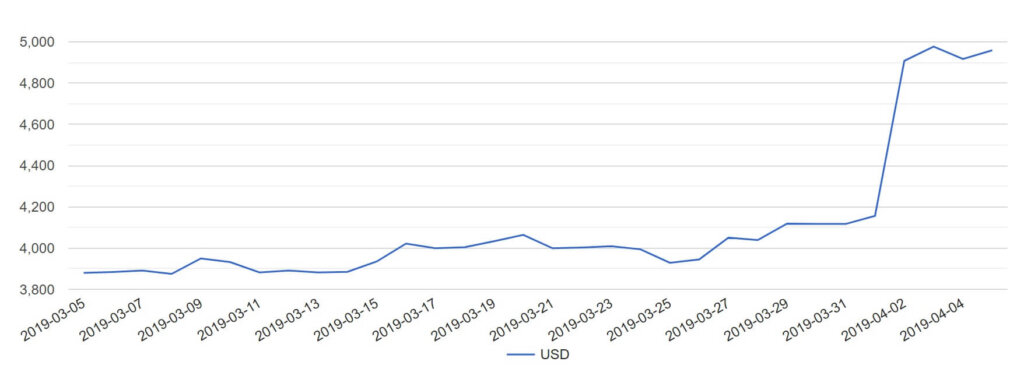Select the 2019-03-31 date label

818,318
